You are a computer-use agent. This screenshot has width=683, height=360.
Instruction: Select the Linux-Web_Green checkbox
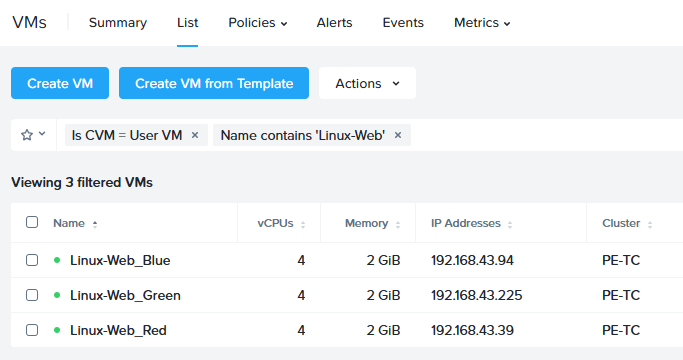pyautogui.click(x=32, y=295)
